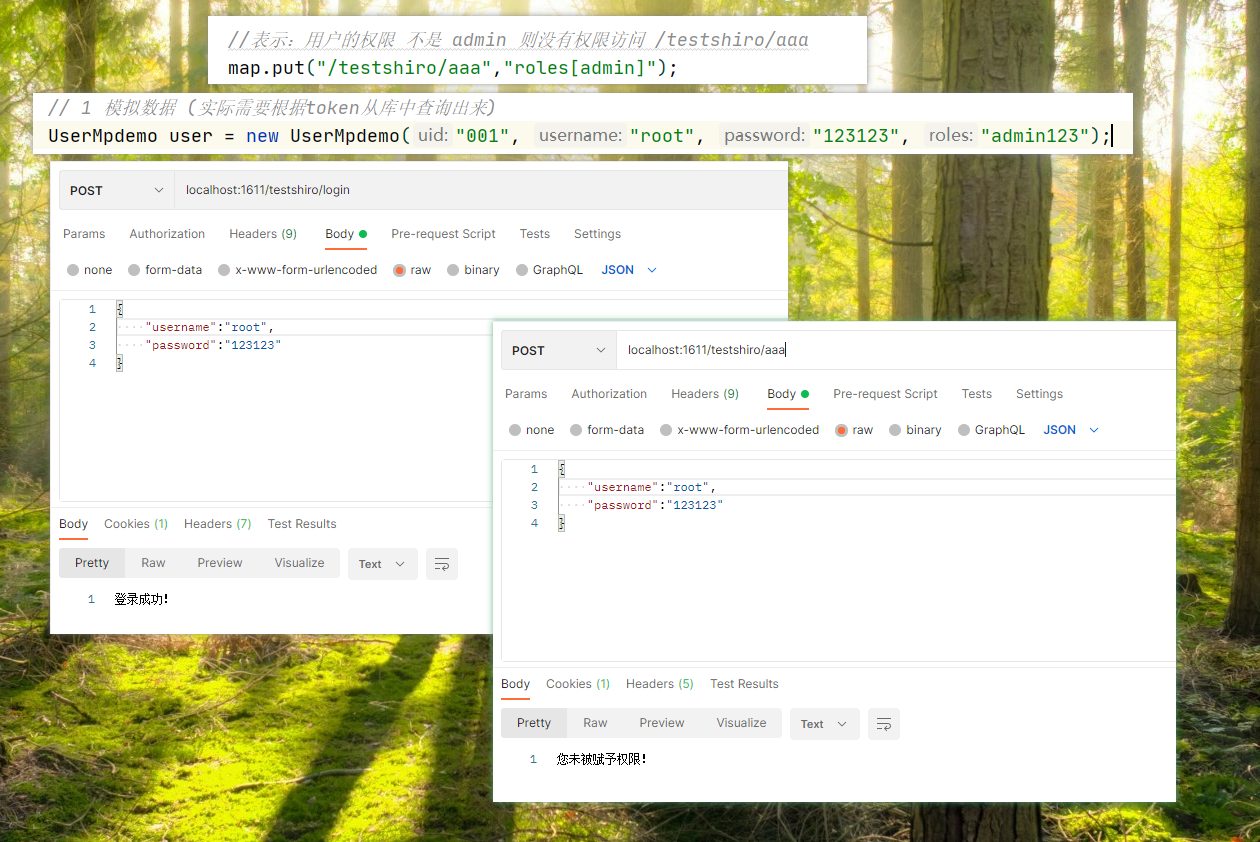The image size is (1260, 842).
Task: Open POST method dropdown in login request window
Action: pyautogui.click(x=116, y=190)
